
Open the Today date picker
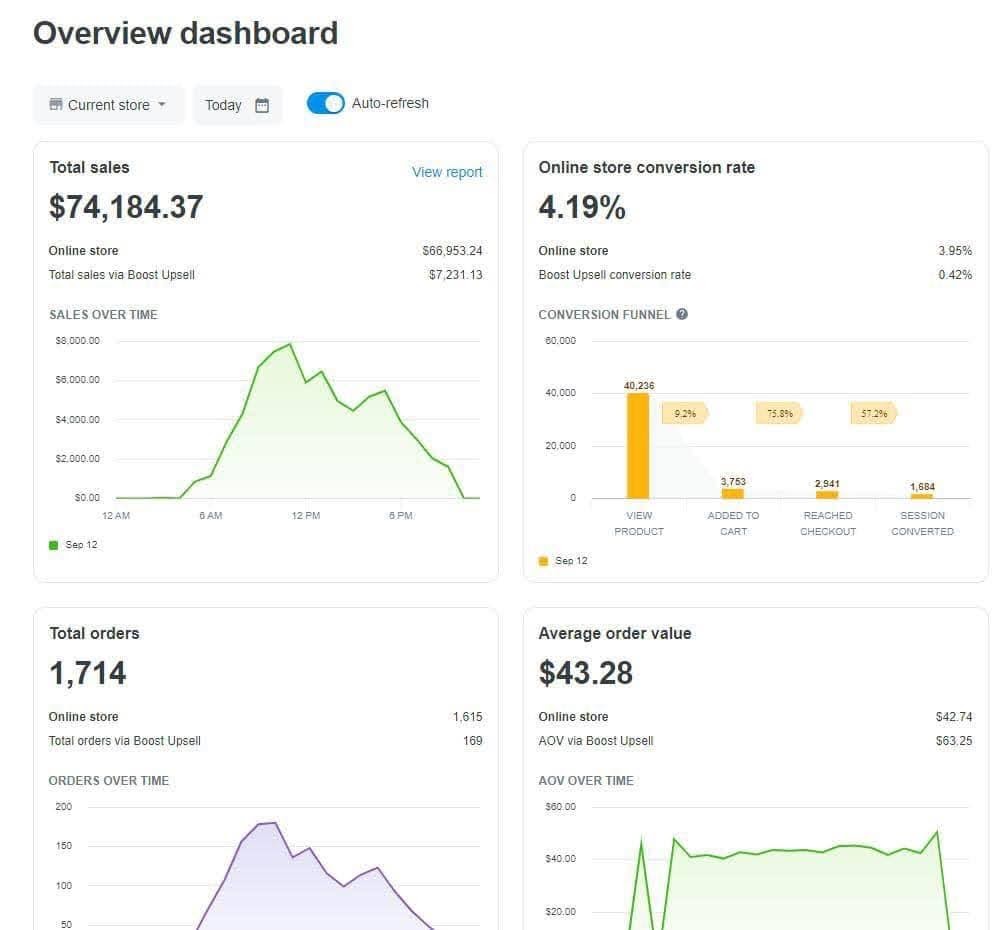pos(237,105)
